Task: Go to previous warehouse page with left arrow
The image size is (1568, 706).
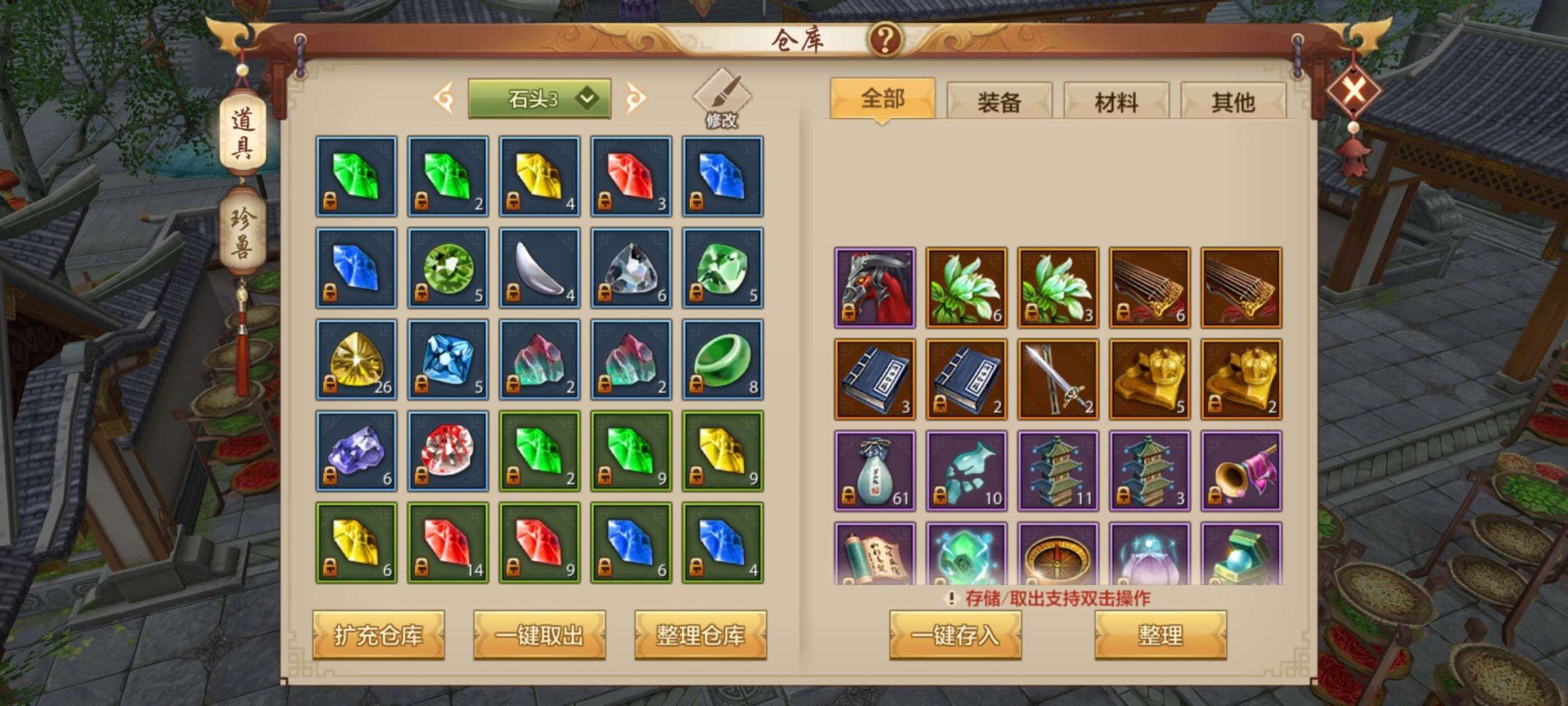Action: 444,99
